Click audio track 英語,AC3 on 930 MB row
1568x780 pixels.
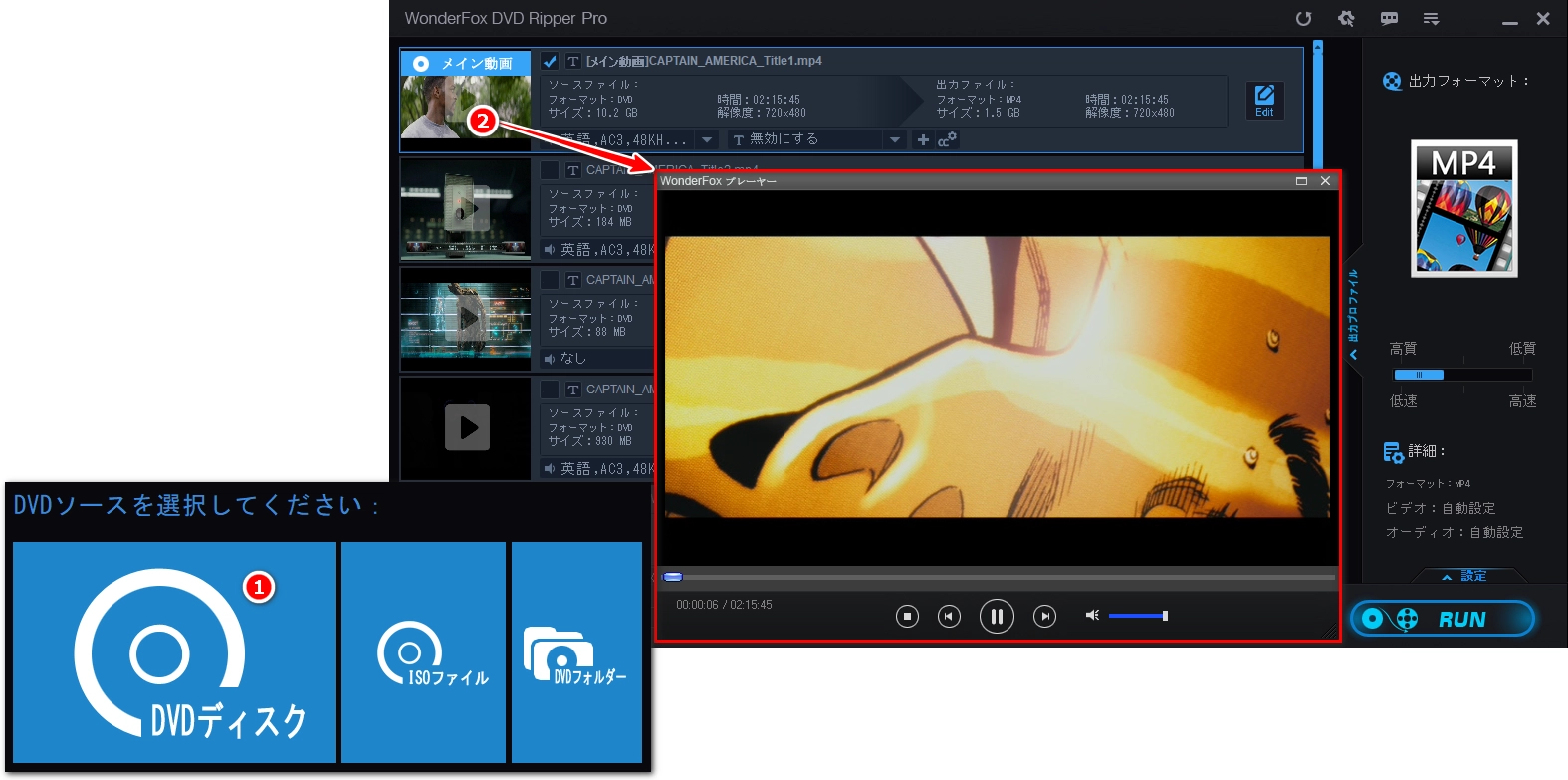tap(606, 468)
